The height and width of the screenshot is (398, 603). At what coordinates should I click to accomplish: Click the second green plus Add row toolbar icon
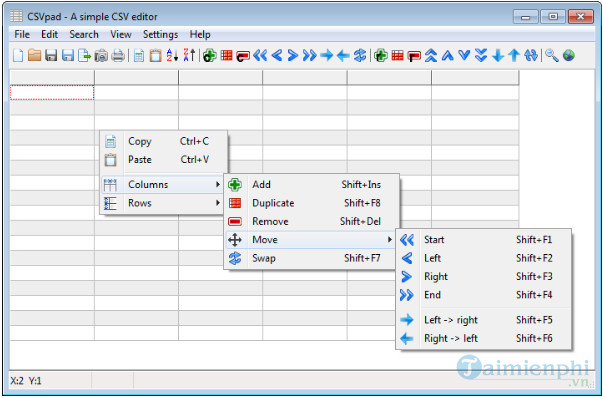[381, 55]
